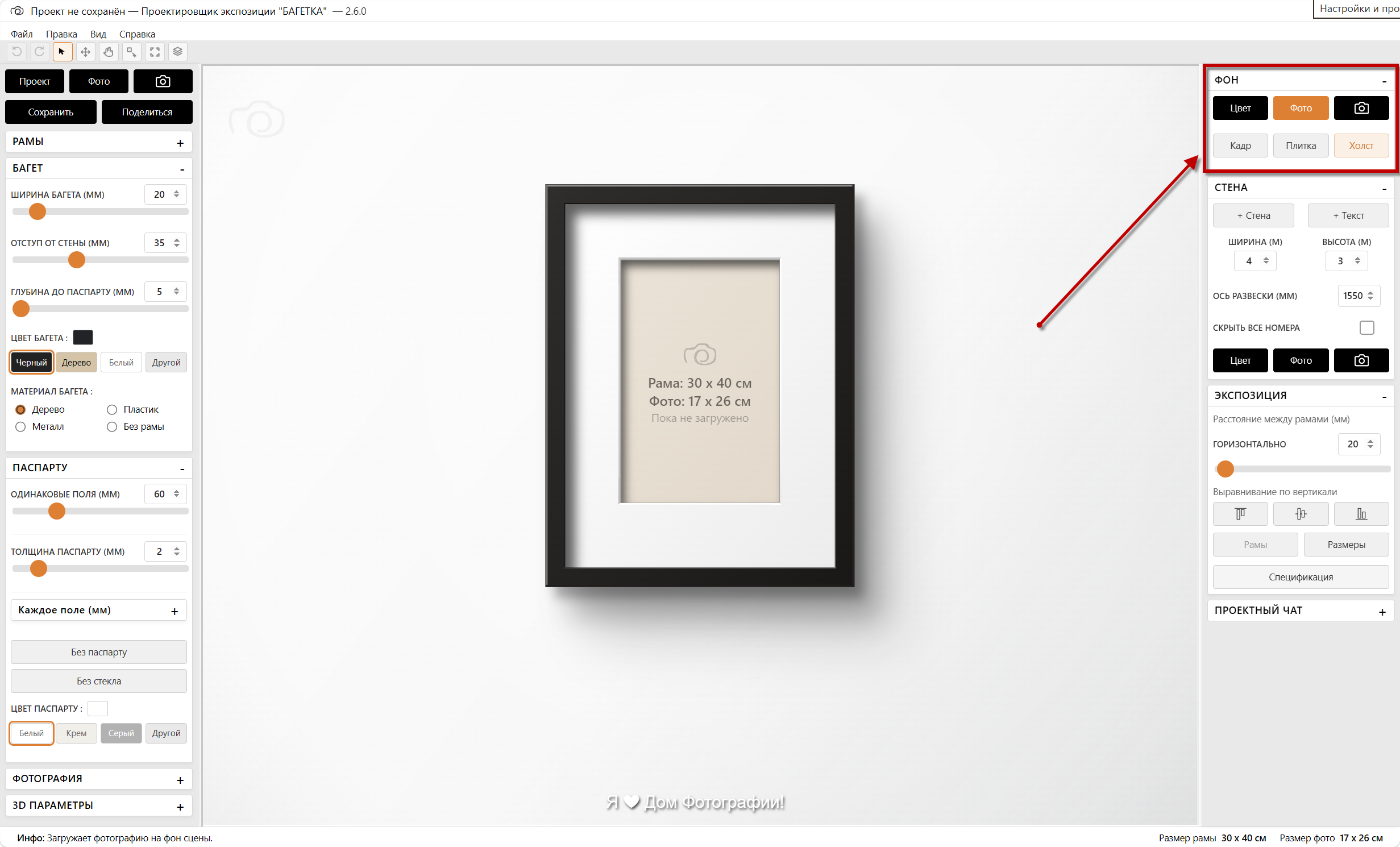Click the ОСЬ РАЗВЕСКИ value field
Screen dimensions: 1400x847
[1359, 296]
